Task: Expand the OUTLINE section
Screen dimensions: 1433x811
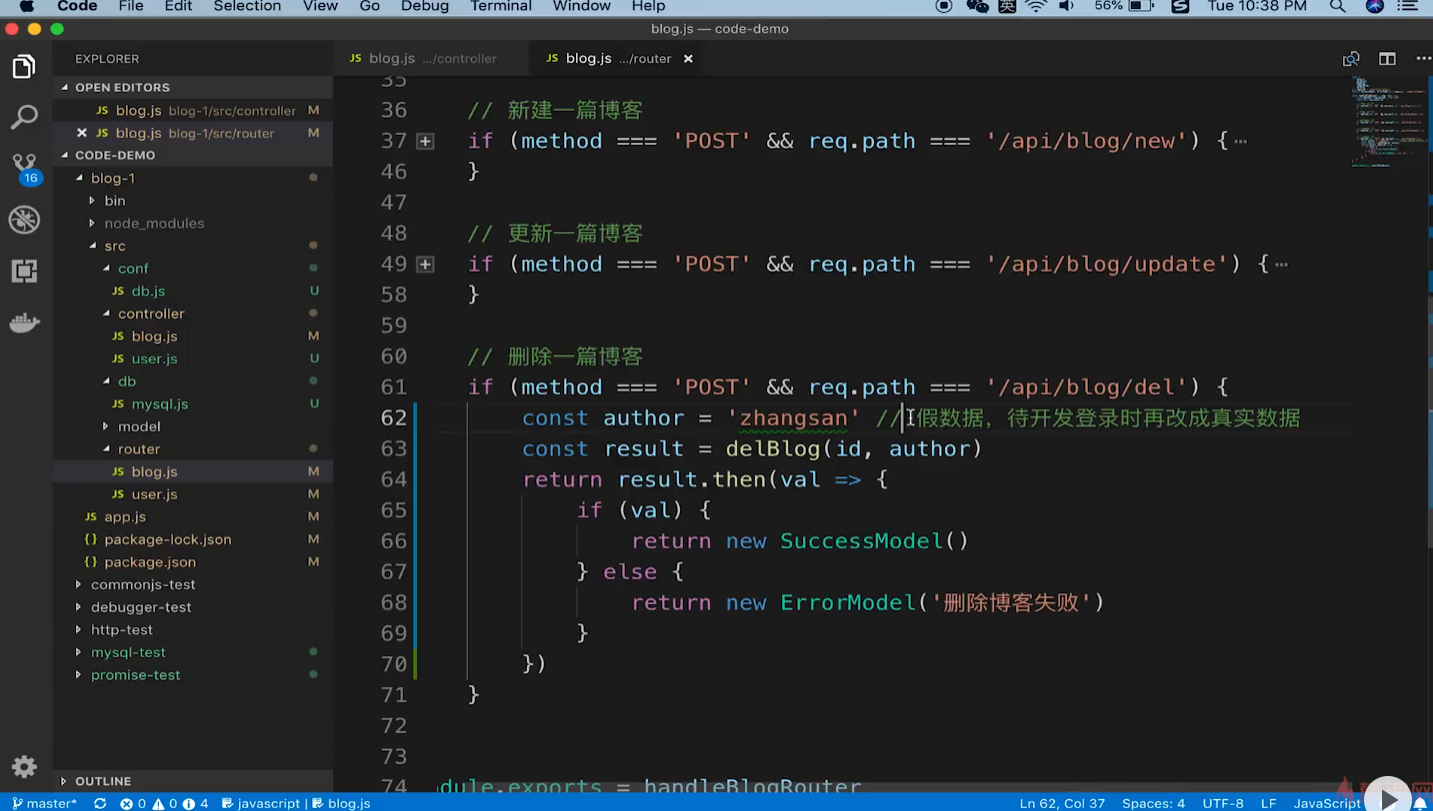Action: click(102, 781)
